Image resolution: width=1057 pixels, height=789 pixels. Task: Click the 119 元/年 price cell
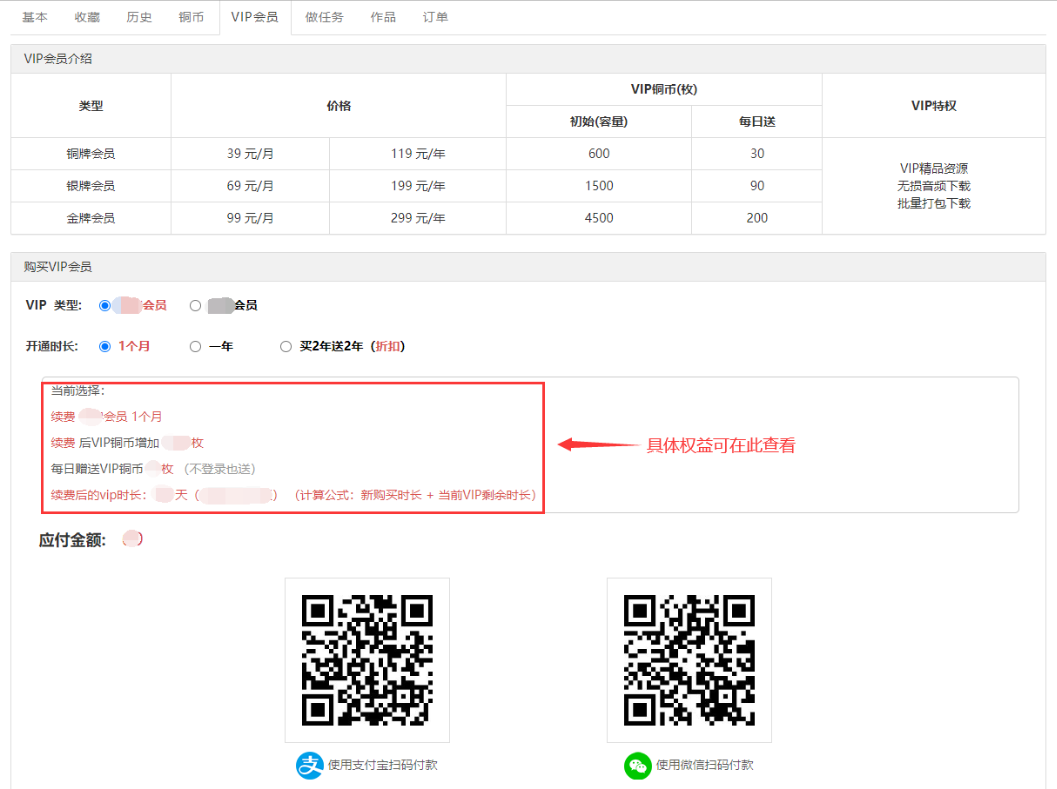tap(418, 154)
